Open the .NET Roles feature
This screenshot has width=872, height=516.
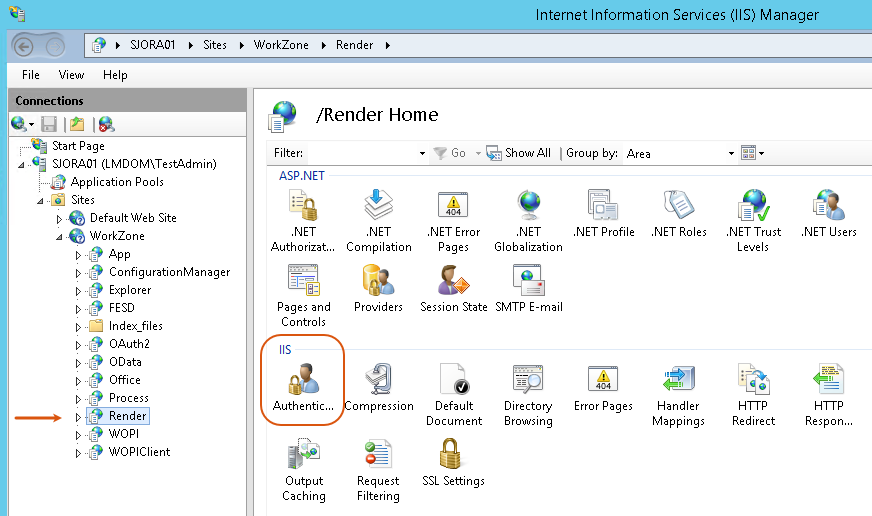(678, 214)
